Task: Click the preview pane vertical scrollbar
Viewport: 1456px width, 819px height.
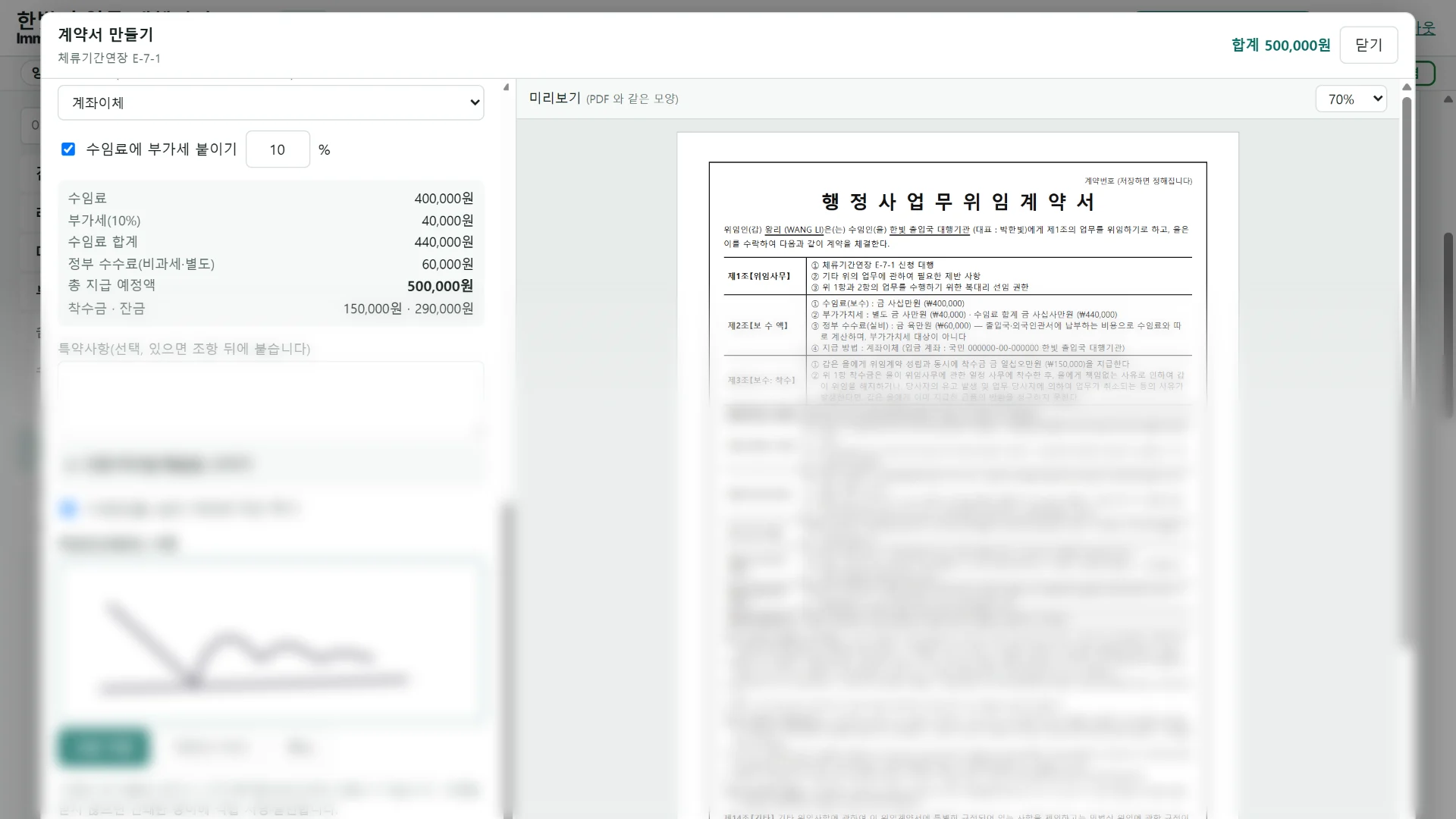Action: pyautogui.click(x=1407, y=372)
